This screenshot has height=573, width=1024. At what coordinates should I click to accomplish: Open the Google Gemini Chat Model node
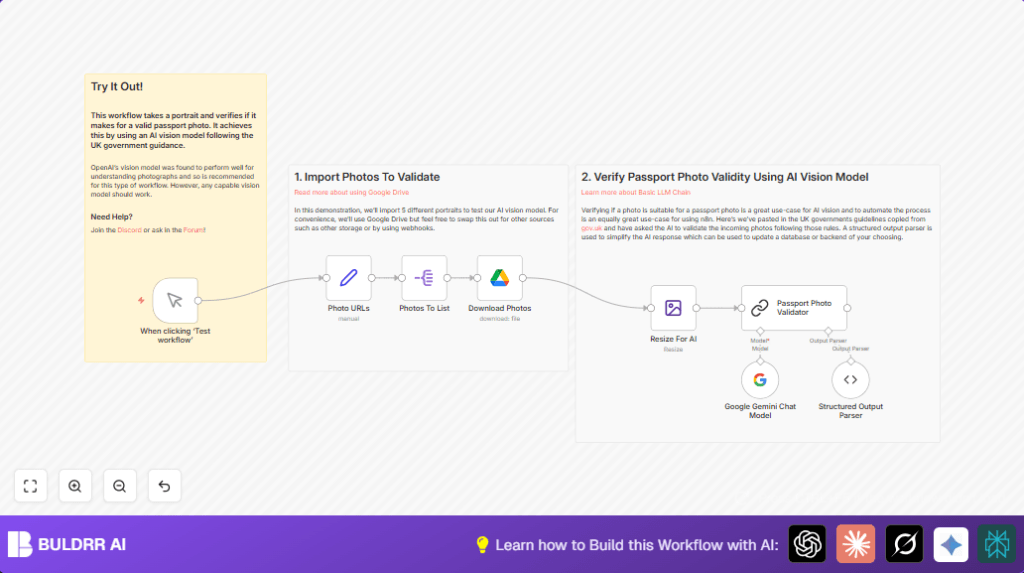760,380
